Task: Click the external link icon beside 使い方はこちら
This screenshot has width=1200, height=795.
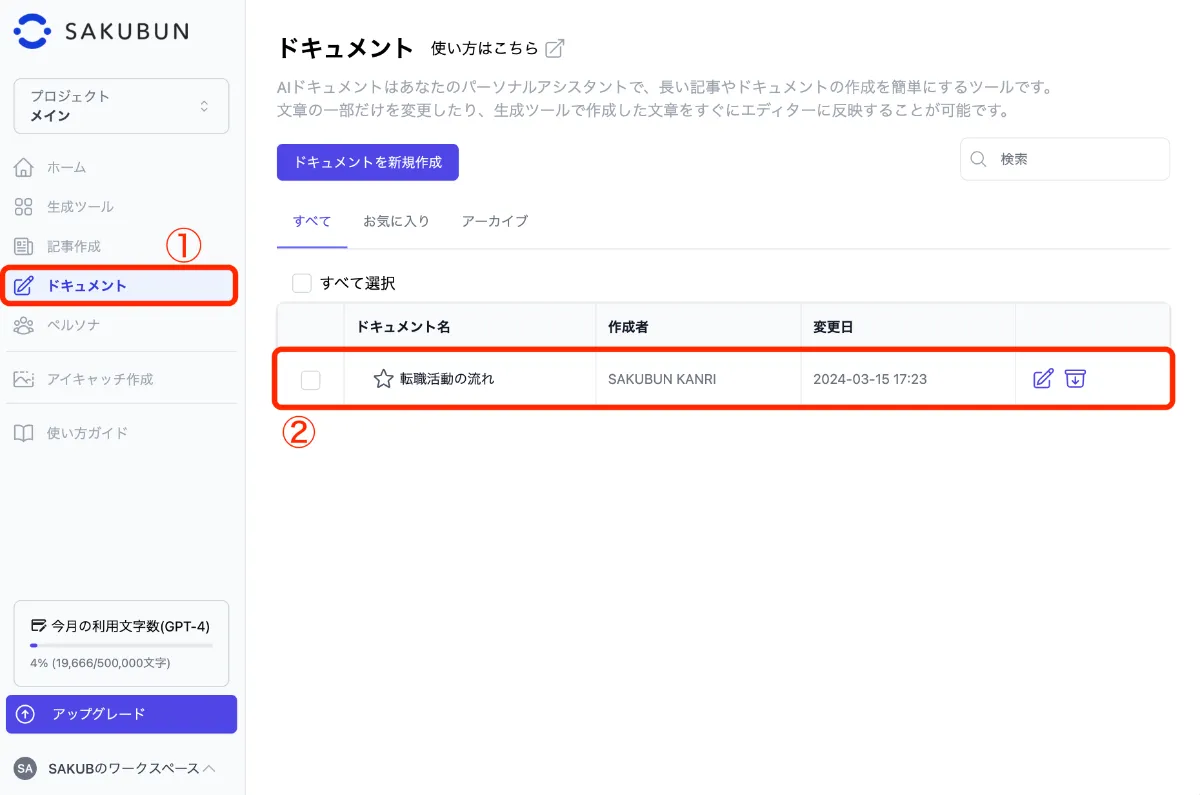Action: tap(555, 48)
